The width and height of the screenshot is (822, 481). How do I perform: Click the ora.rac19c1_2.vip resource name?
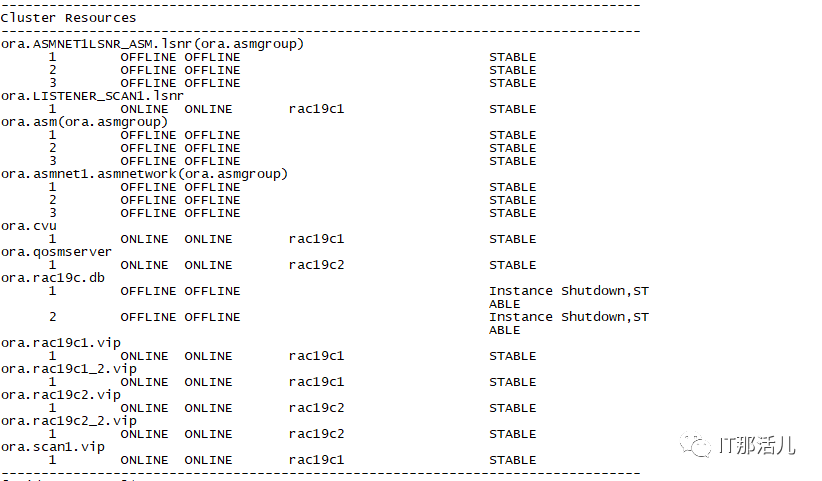click(x=68, y=369)
